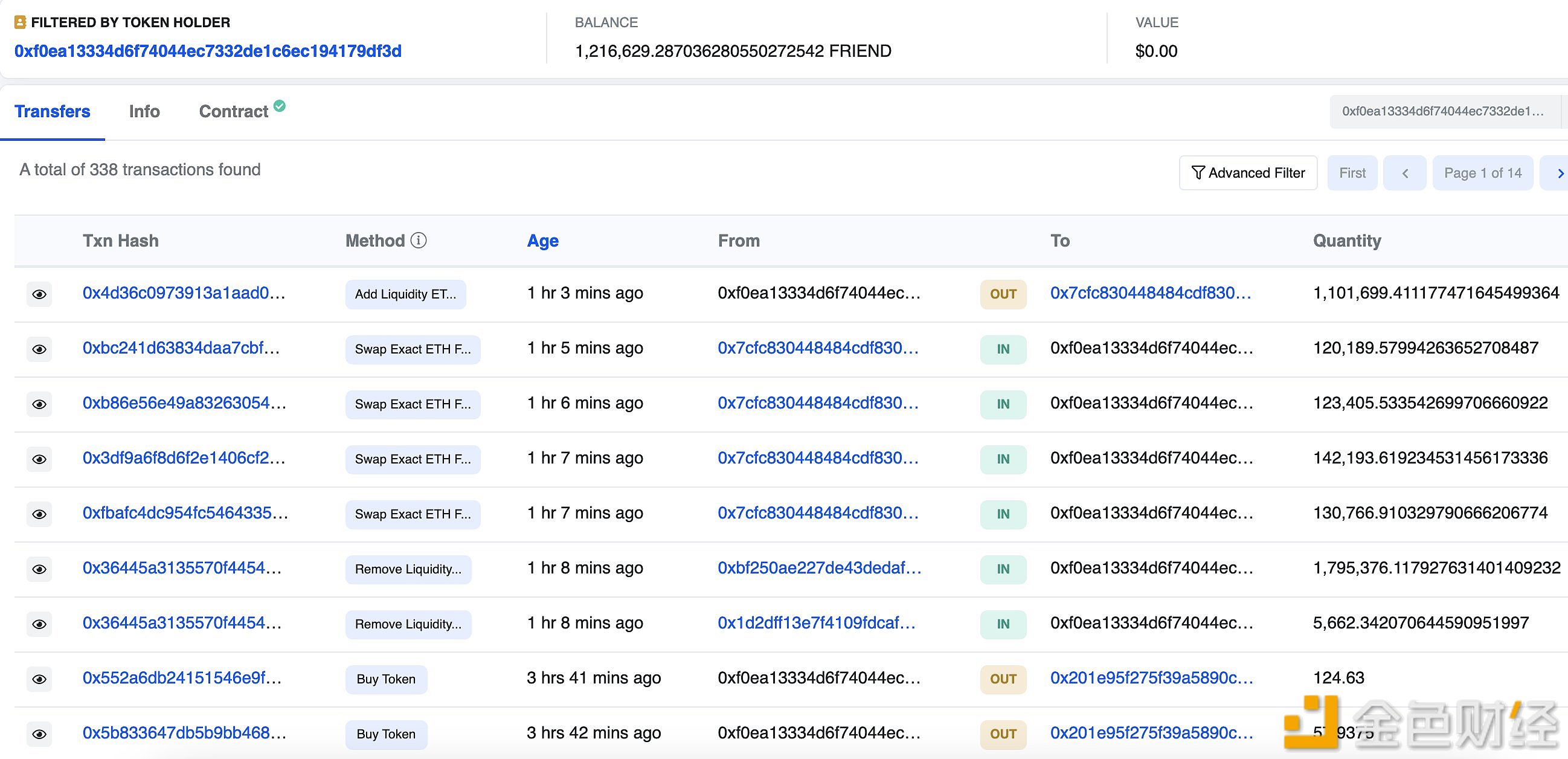This screenshot has height=759, width=1568.
Task: Open the Contract tab
Action: click(x=233, y=111)
